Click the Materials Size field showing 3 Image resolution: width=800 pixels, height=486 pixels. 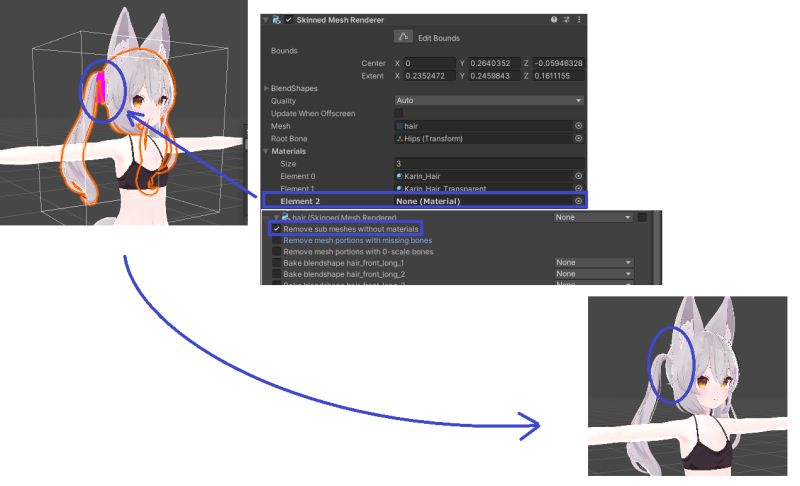click(x=489, y=164)
